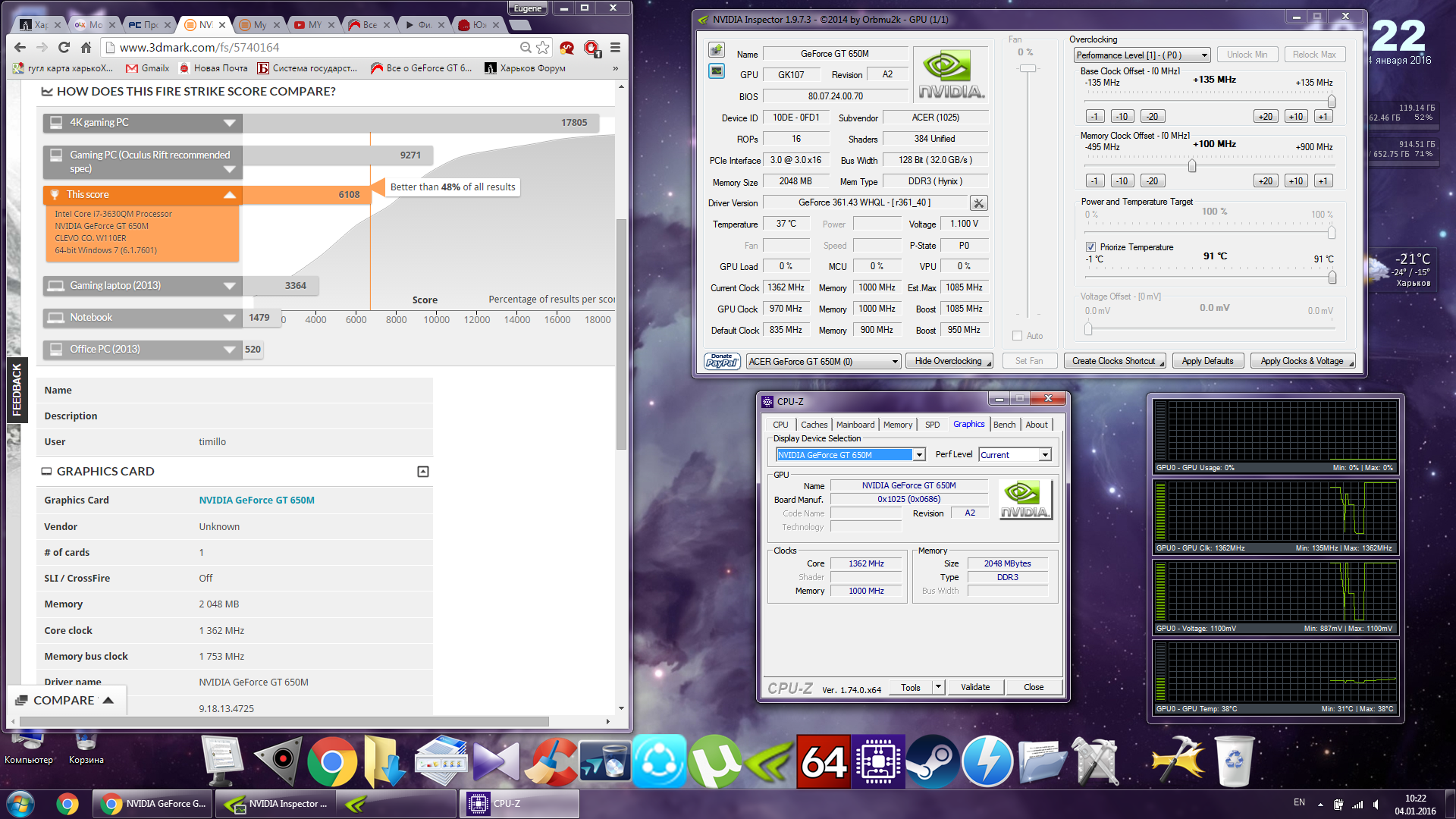Open the Chrome hamburger menu icon

point(615,48)
